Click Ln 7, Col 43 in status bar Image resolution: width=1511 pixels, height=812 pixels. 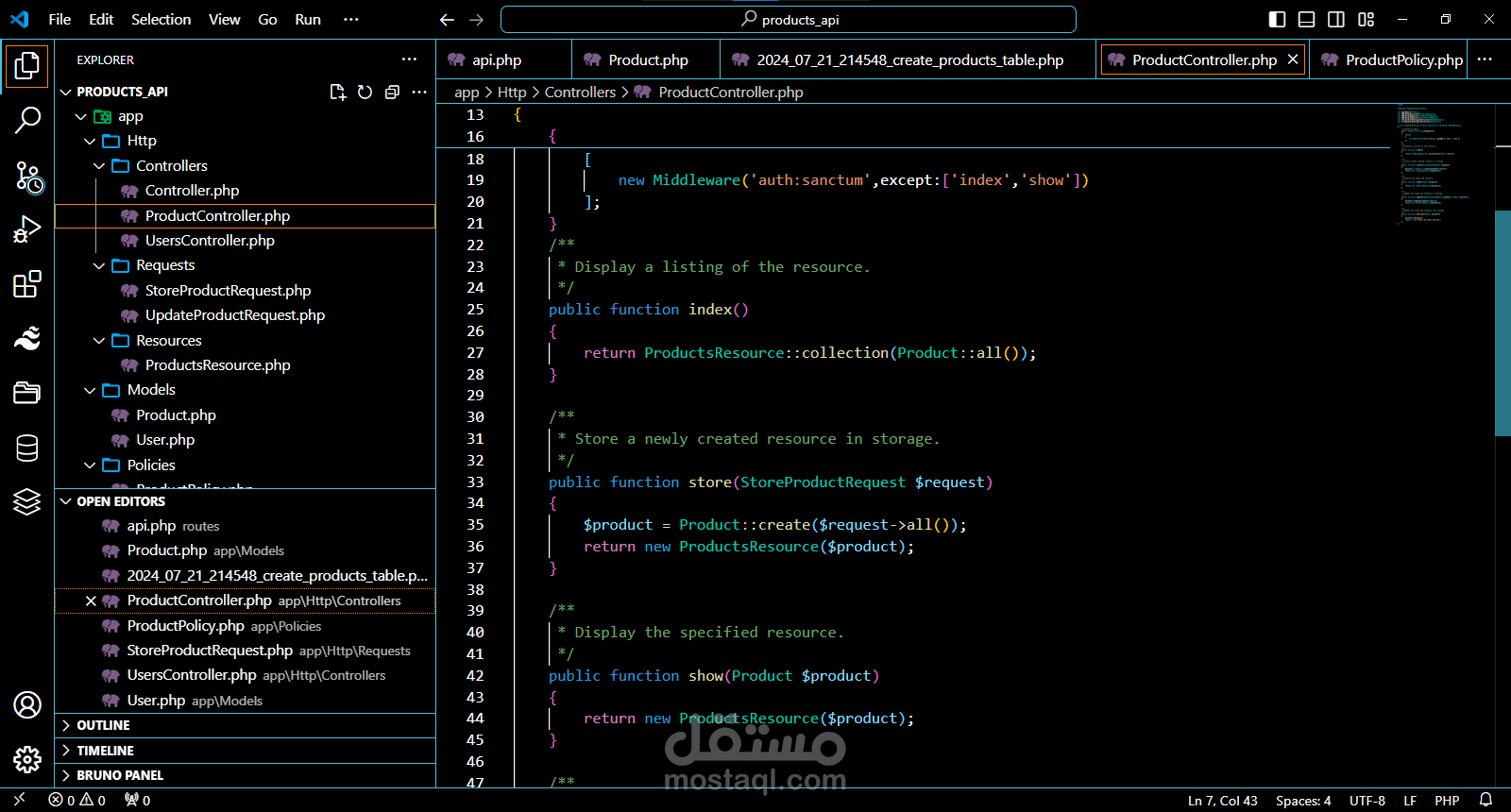click(x=1222, y=800)
